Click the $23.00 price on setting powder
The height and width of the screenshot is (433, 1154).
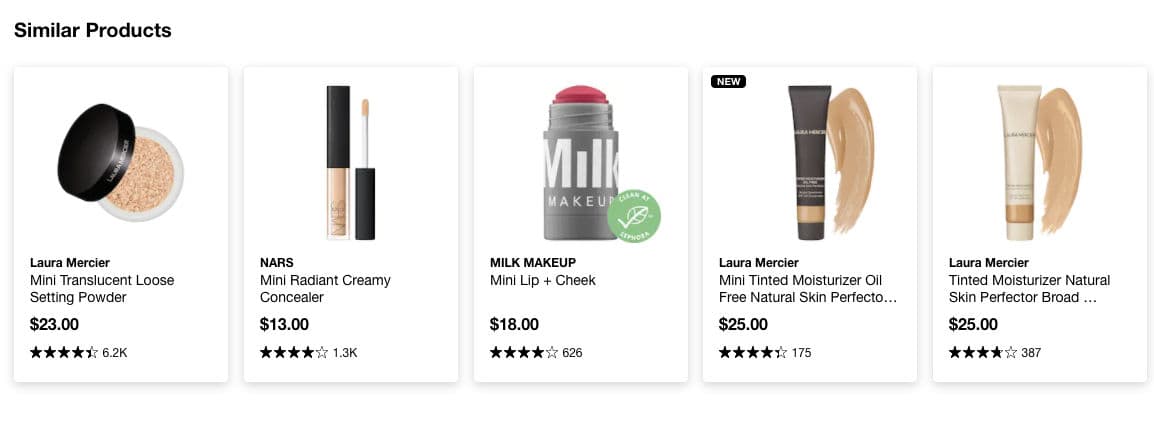coord(54,325)
